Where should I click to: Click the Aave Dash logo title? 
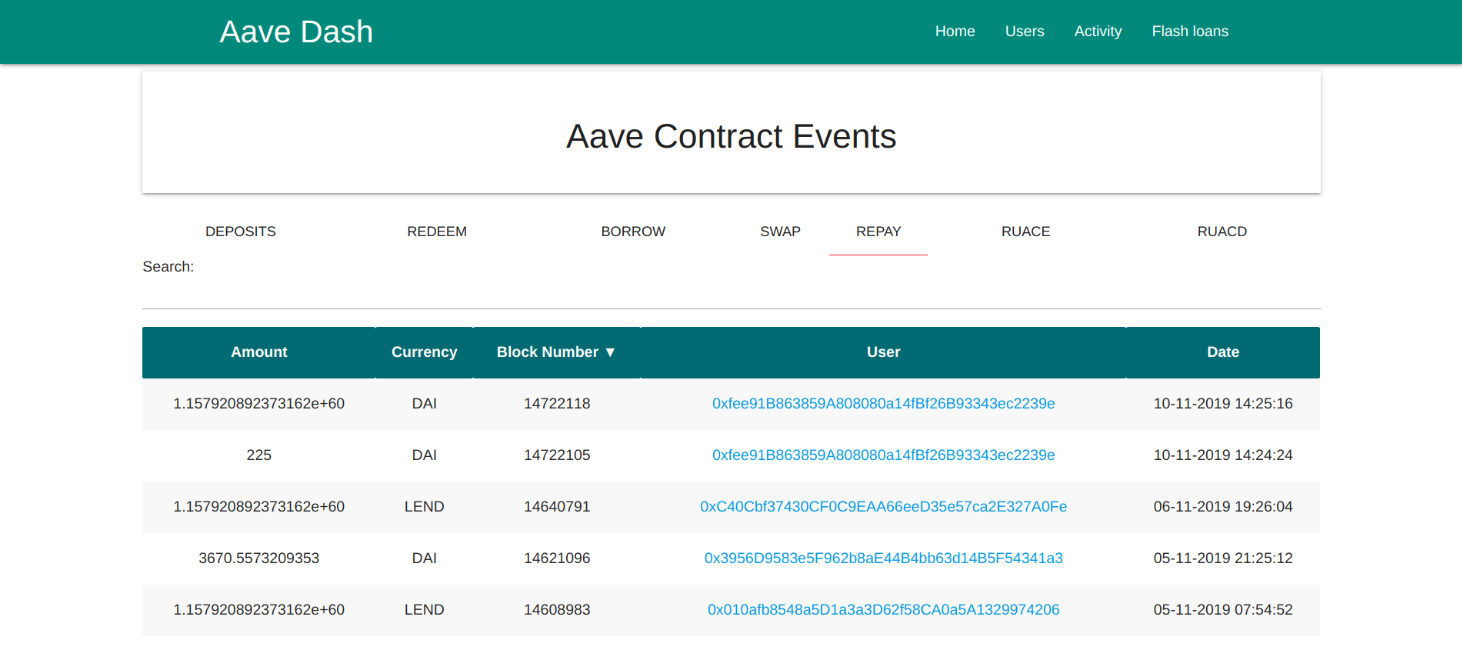point(296,31)
